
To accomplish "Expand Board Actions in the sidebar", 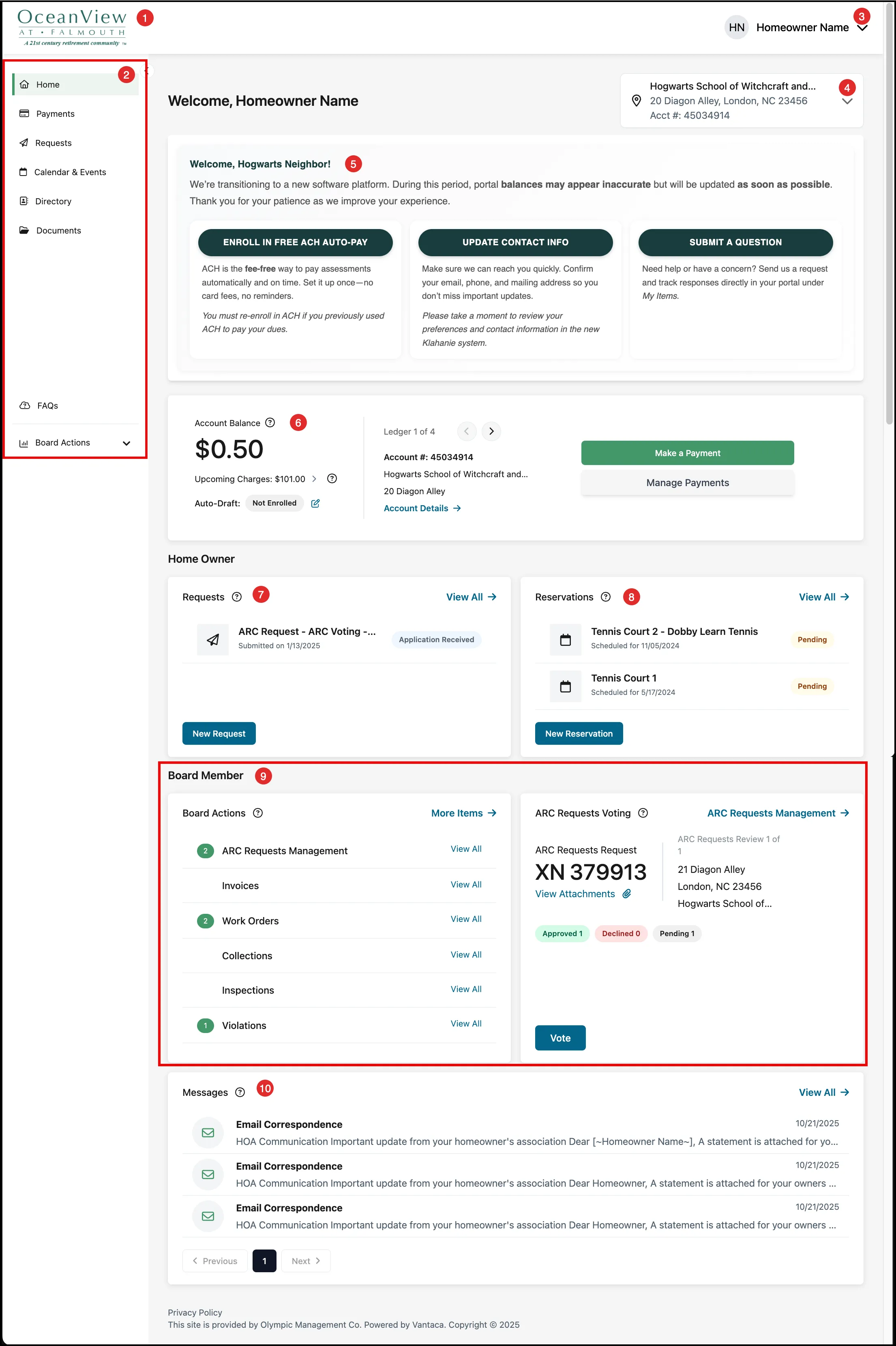I will pyautogui.click(x=126, y=444).
